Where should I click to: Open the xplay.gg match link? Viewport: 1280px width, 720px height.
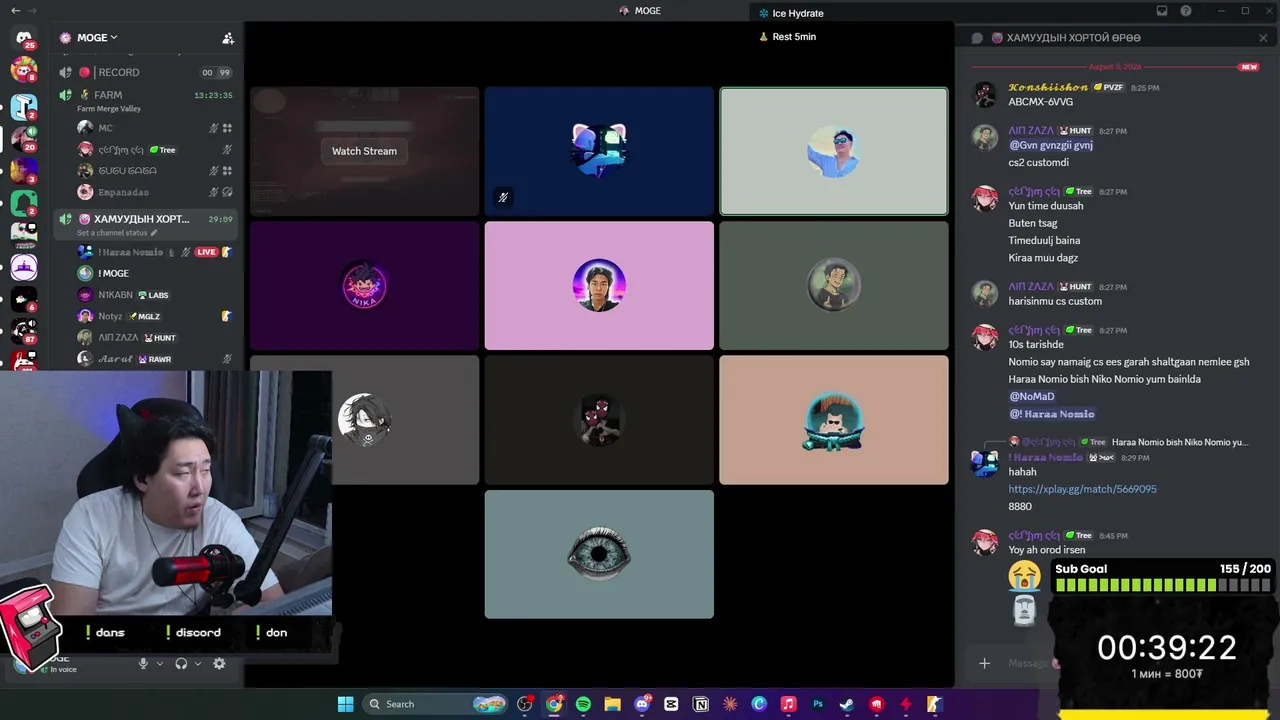point(1082,489)
